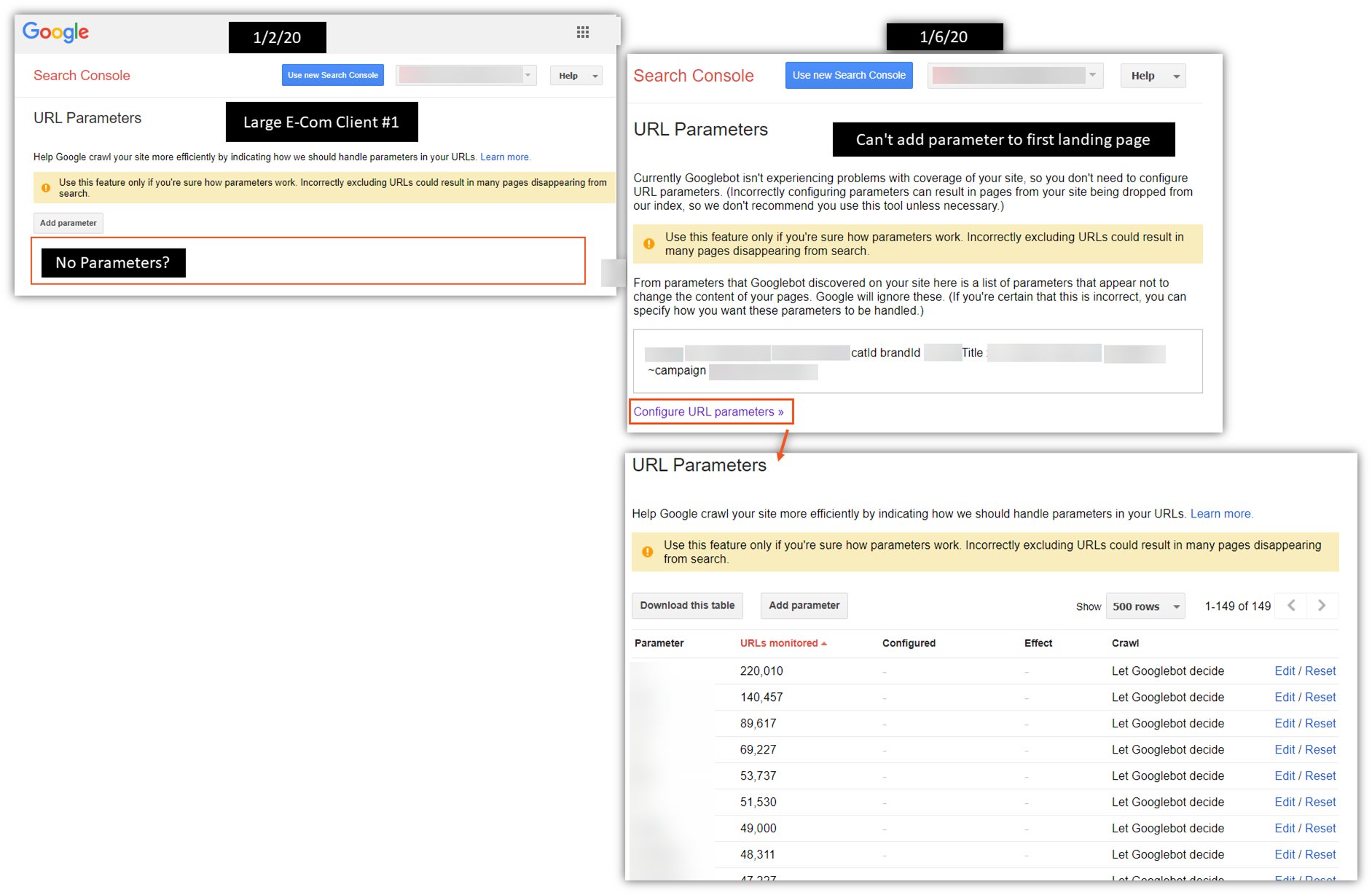Click the warning icon in the 1/6/20 caution banner

[648, 243]
